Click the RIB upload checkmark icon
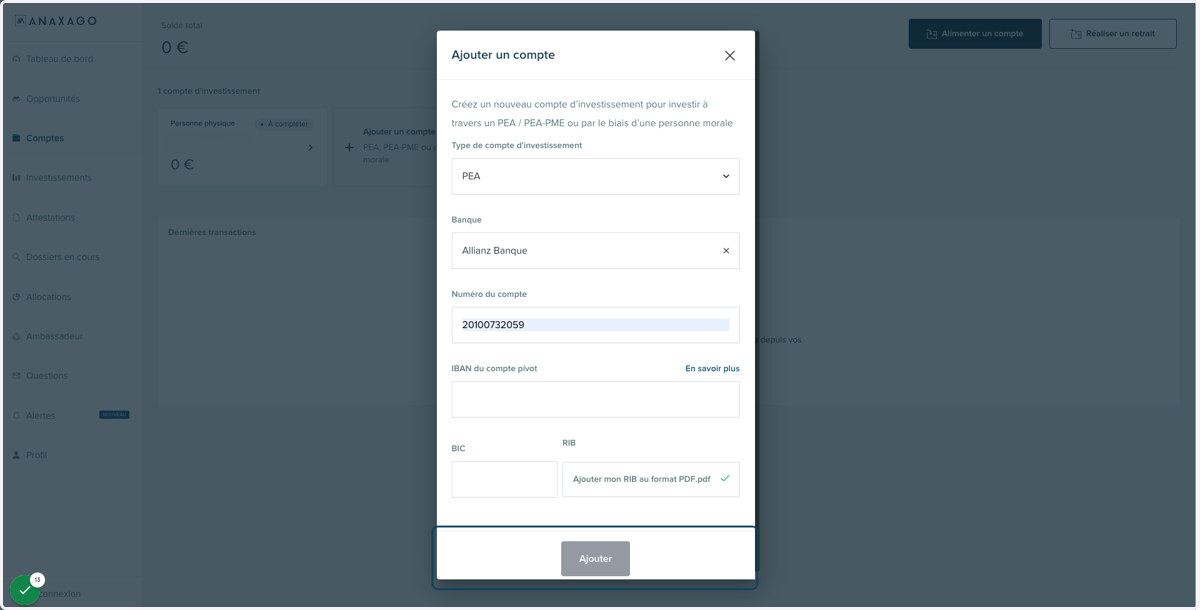The height and width of the screenshot is (610, 1200). pos(725,479)
